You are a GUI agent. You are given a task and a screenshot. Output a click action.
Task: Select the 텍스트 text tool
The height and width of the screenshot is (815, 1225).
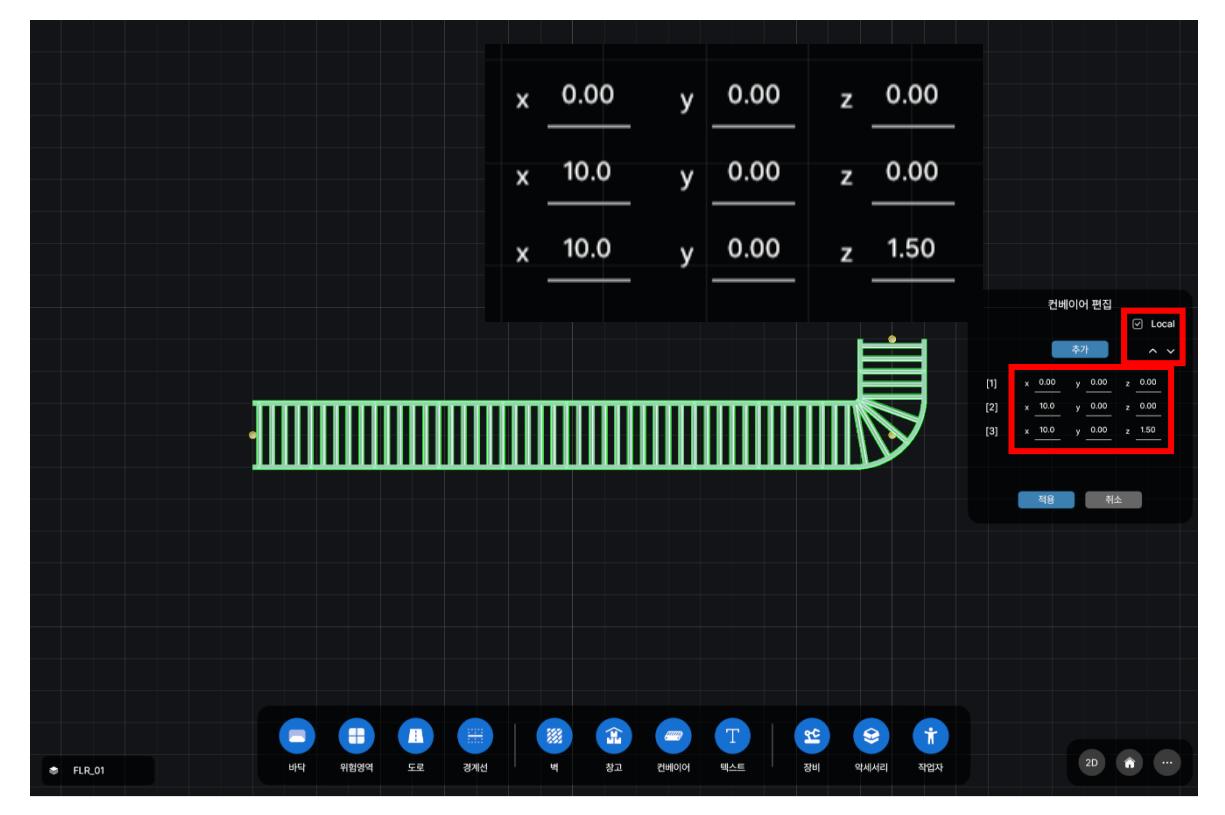731,737
